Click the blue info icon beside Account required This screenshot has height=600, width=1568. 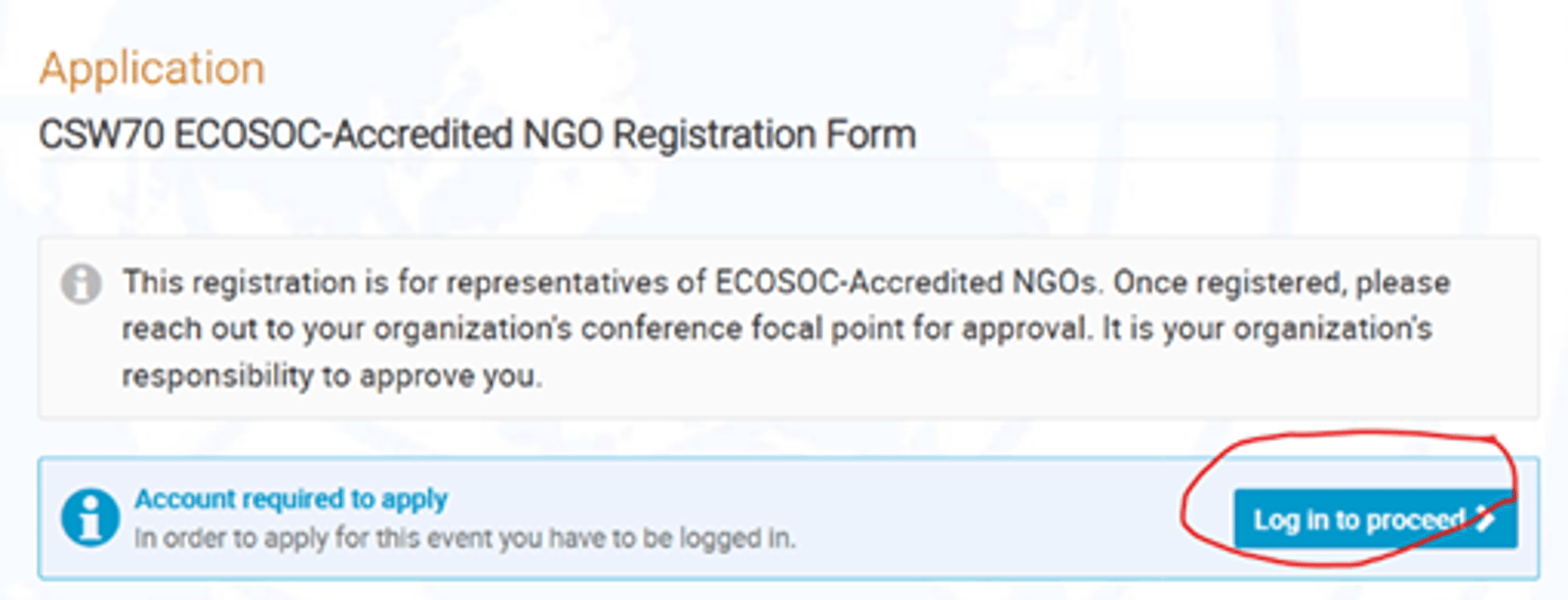[x=89, y=517]
